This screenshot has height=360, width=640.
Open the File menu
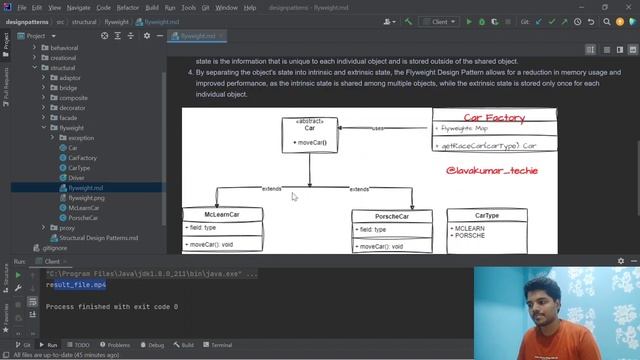tap(22, 8)
